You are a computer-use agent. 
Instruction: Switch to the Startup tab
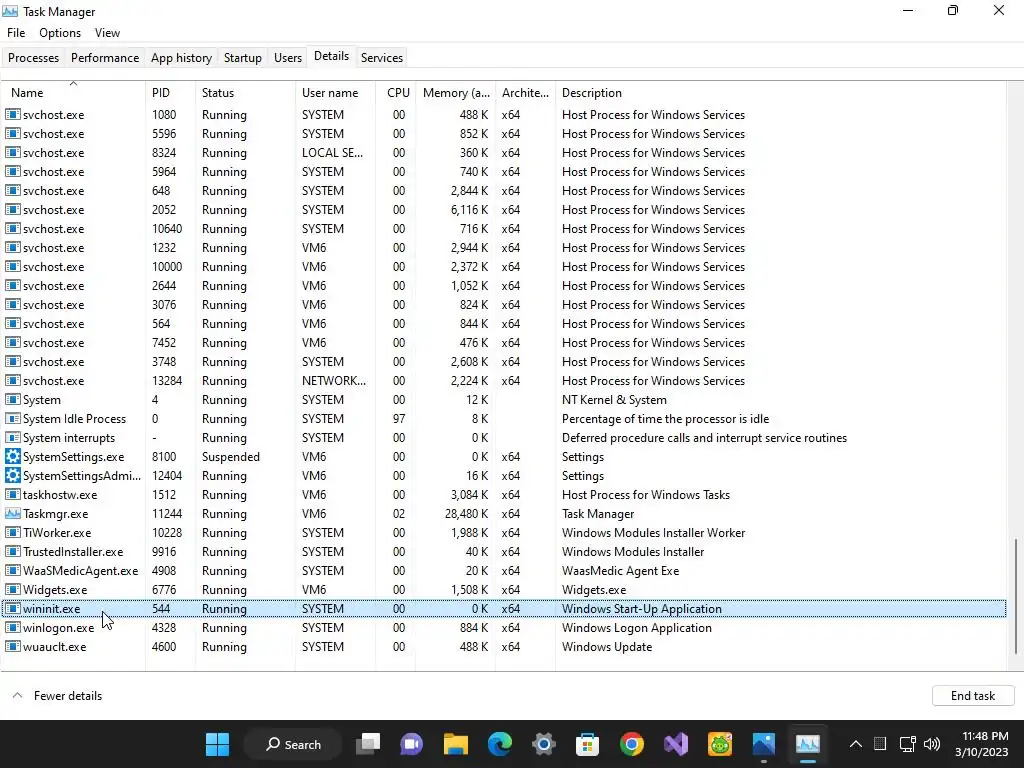point(243,57)
